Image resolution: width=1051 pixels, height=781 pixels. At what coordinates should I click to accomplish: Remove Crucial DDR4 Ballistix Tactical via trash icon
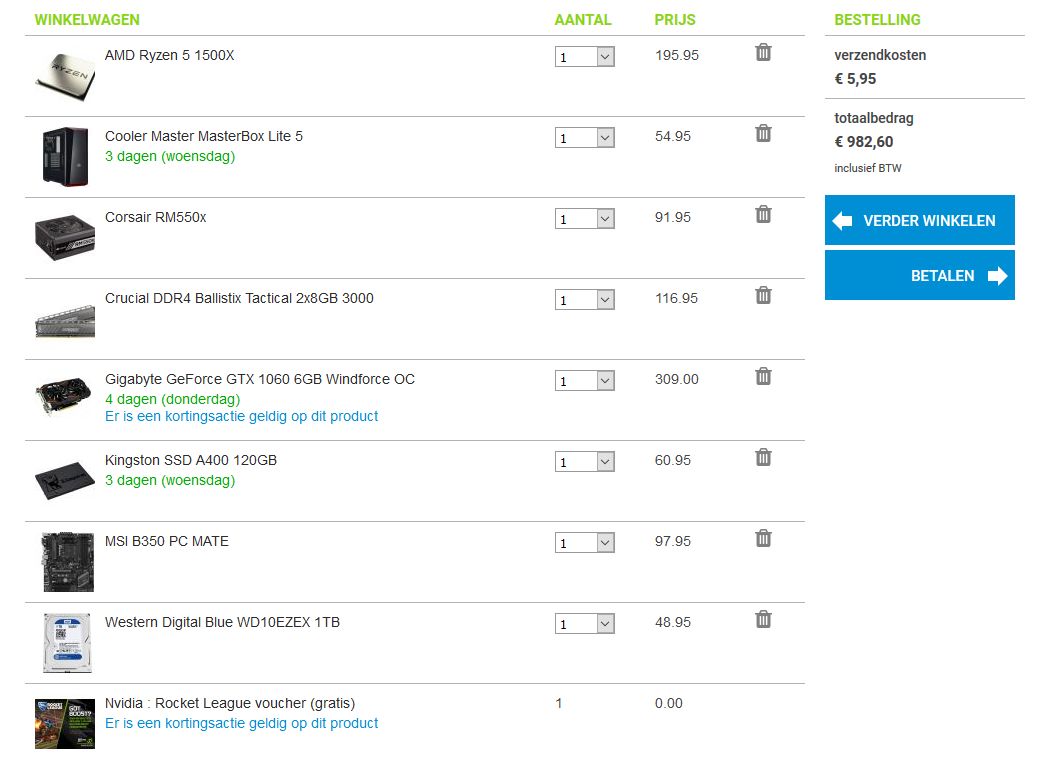(x=763, y=295)
